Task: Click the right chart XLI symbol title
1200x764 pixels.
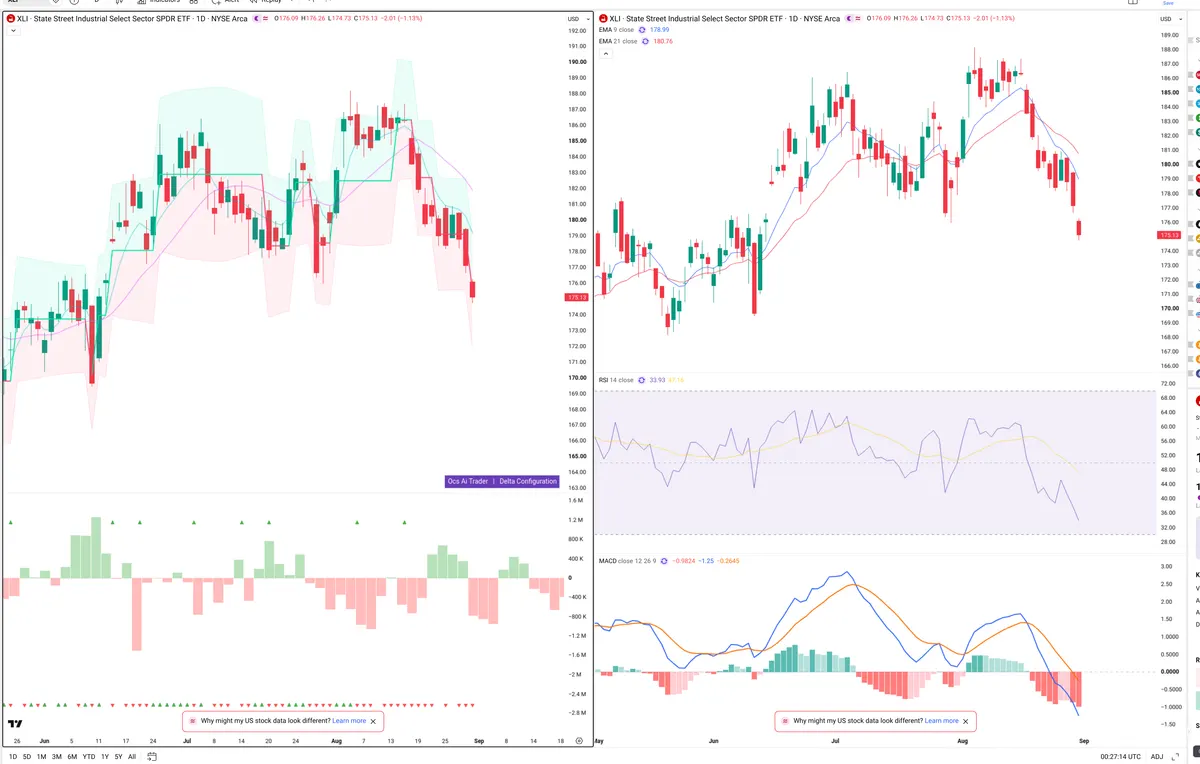Action: (x=726, y=18)
